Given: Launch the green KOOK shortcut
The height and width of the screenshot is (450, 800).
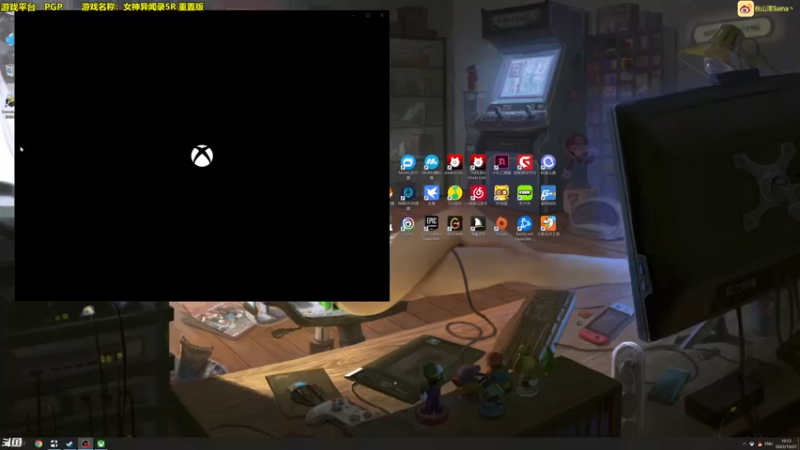Looking at the screenshot, I should (x=524, y=193).
